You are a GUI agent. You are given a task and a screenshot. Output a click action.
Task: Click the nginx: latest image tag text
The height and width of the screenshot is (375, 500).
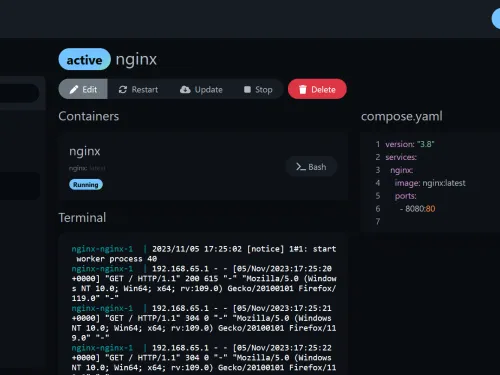click(87, 168)
